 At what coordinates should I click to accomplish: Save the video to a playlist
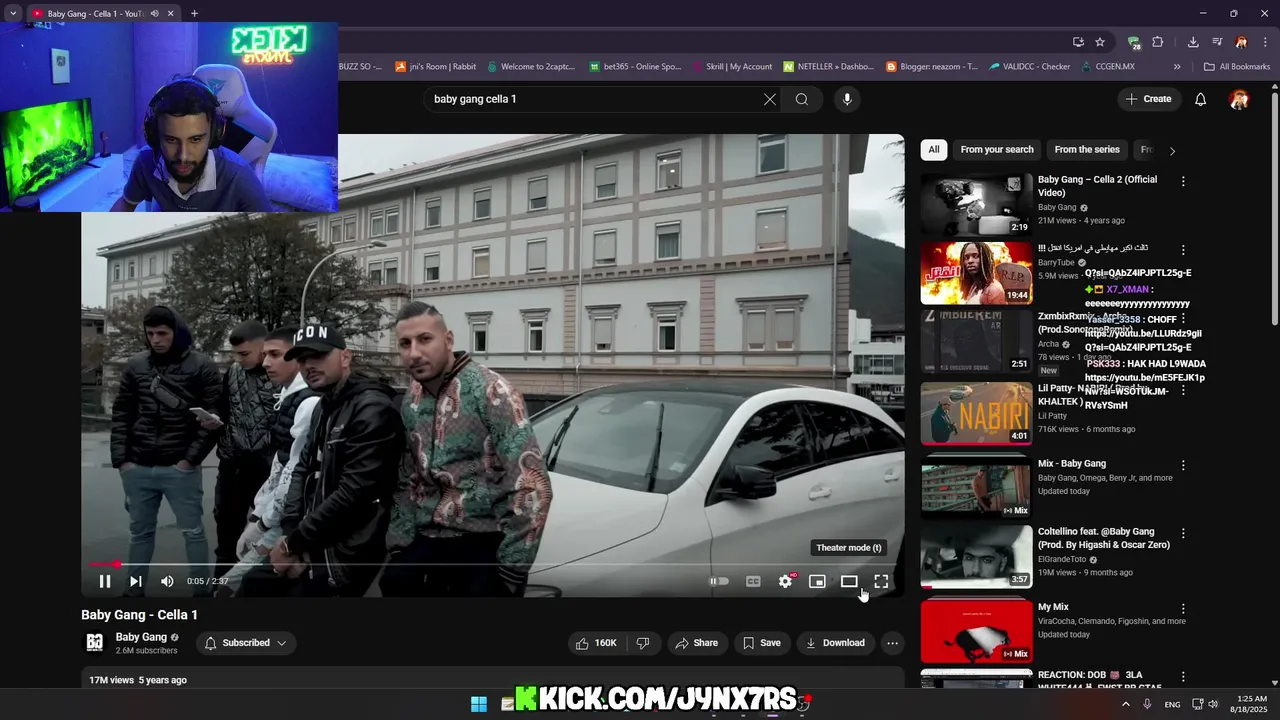[x=761, y=643]
